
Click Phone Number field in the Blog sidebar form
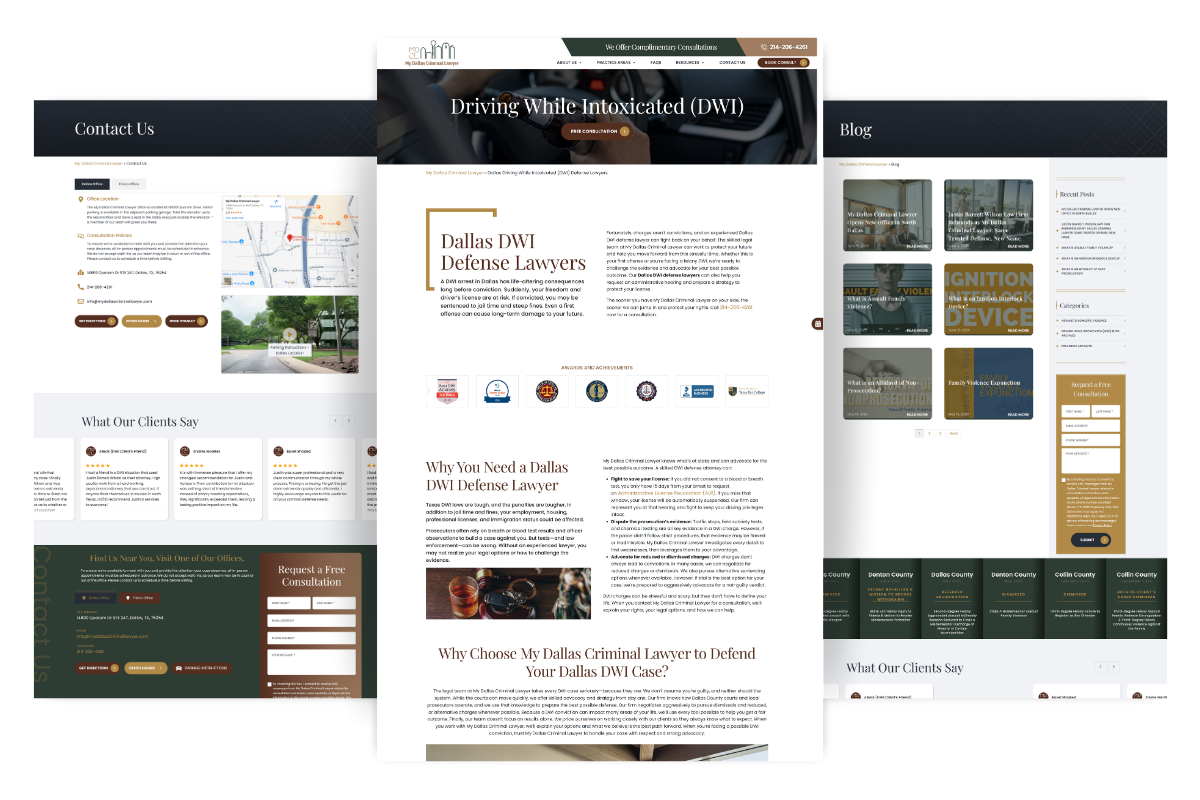pyautogui.click(x=1092, y=439)
